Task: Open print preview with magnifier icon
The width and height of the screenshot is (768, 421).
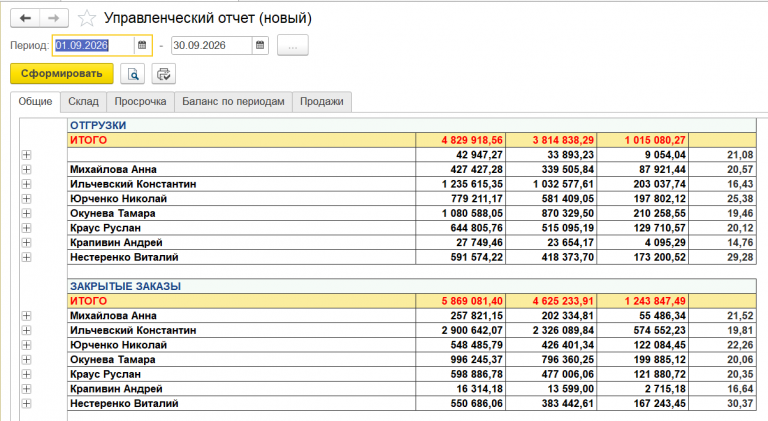Action: (133, 74)
